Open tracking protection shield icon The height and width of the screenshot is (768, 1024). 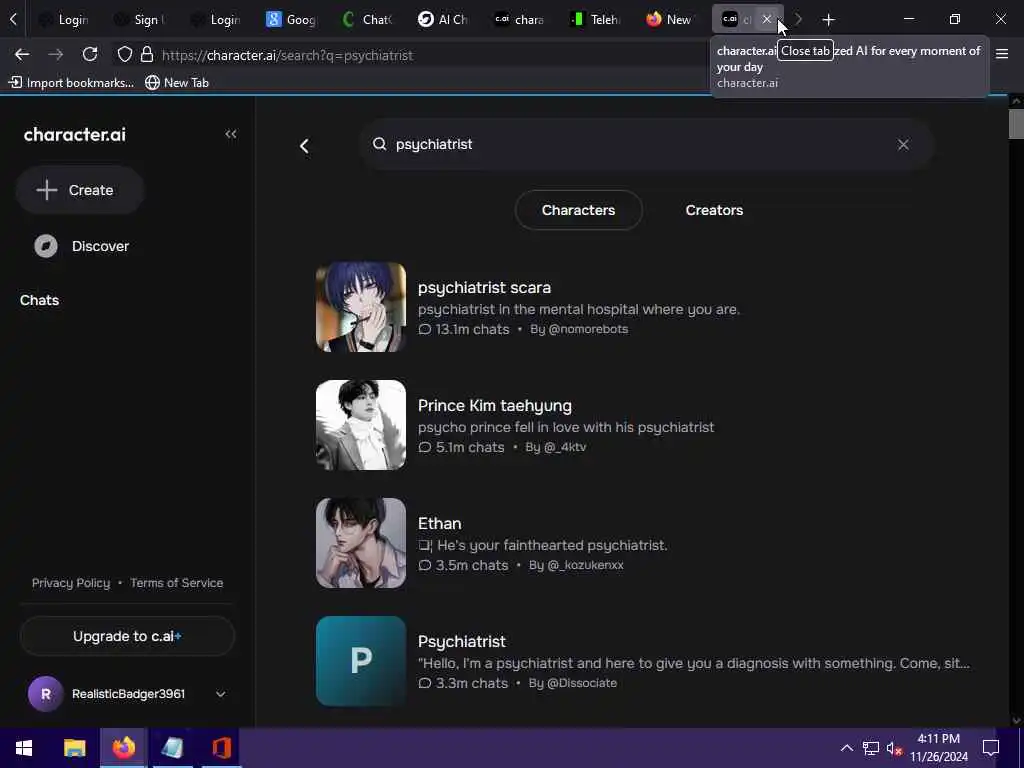point(125,55)
